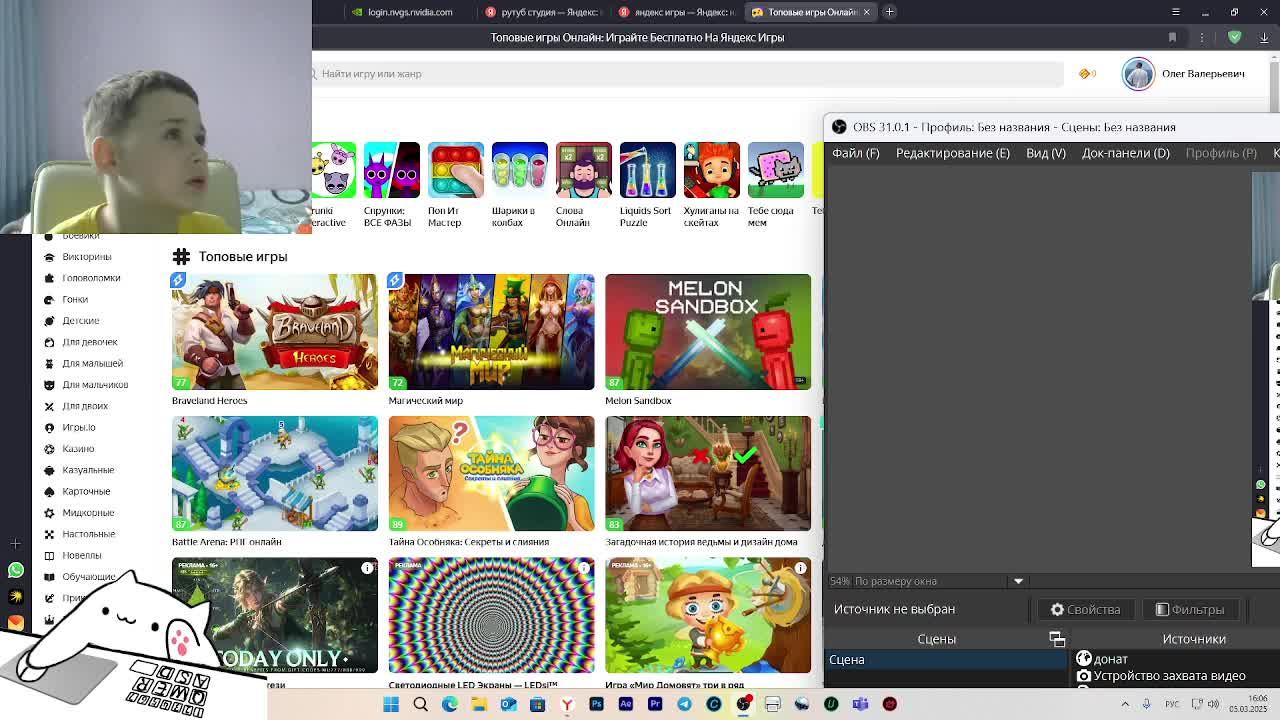Image resolution: width=1280 pixels, height=720 pixels.
Task: Focus the Найти игру или жанр search field
Action: [x=688, y=74]
